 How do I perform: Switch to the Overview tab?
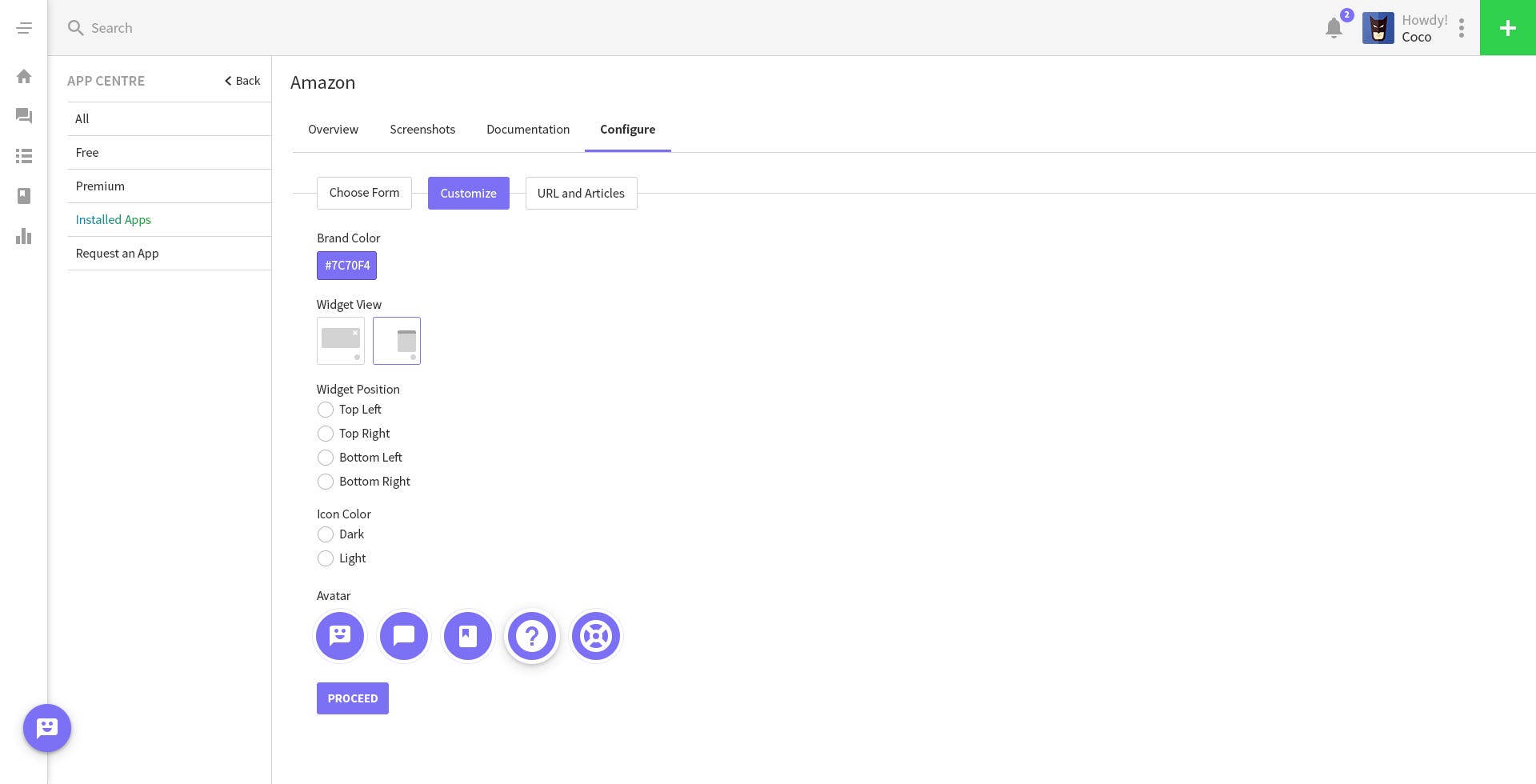click(x=333, y=130)
